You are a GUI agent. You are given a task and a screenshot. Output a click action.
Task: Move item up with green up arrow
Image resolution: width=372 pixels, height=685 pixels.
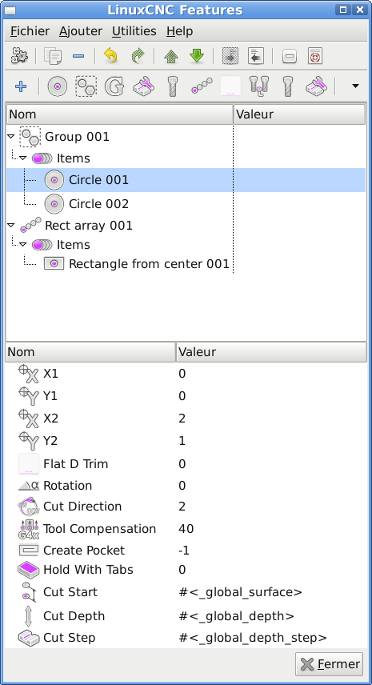pyautogui.click(x=171, y=56)
